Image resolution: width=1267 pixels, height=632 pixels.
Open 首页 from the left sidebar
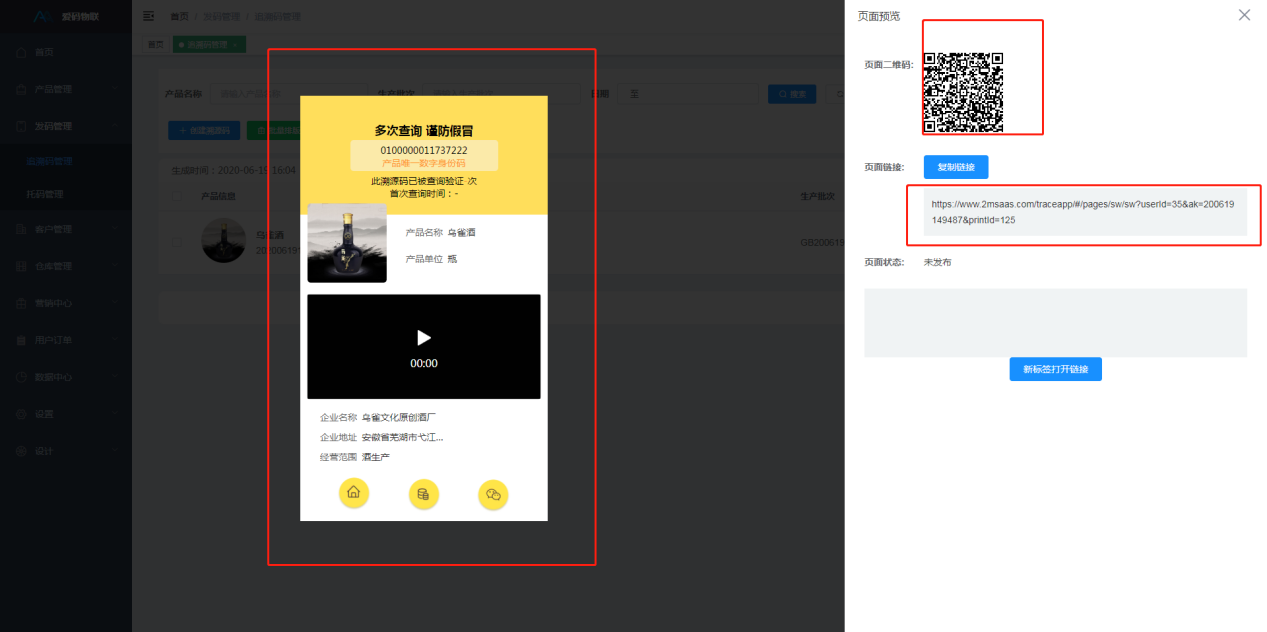66,52
